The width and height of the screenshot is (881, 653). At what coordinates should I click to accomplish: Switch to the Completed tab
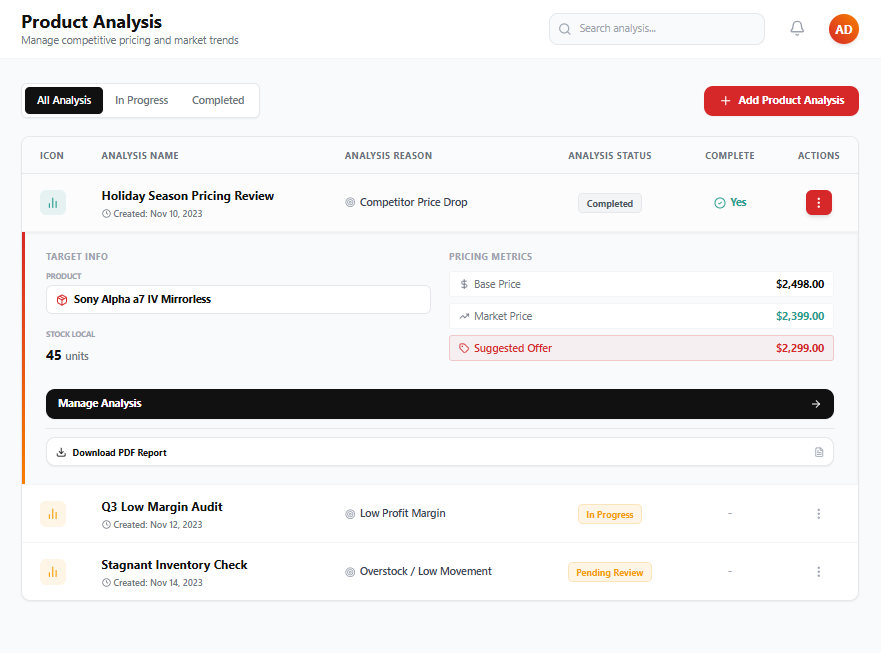coord(218,101)
